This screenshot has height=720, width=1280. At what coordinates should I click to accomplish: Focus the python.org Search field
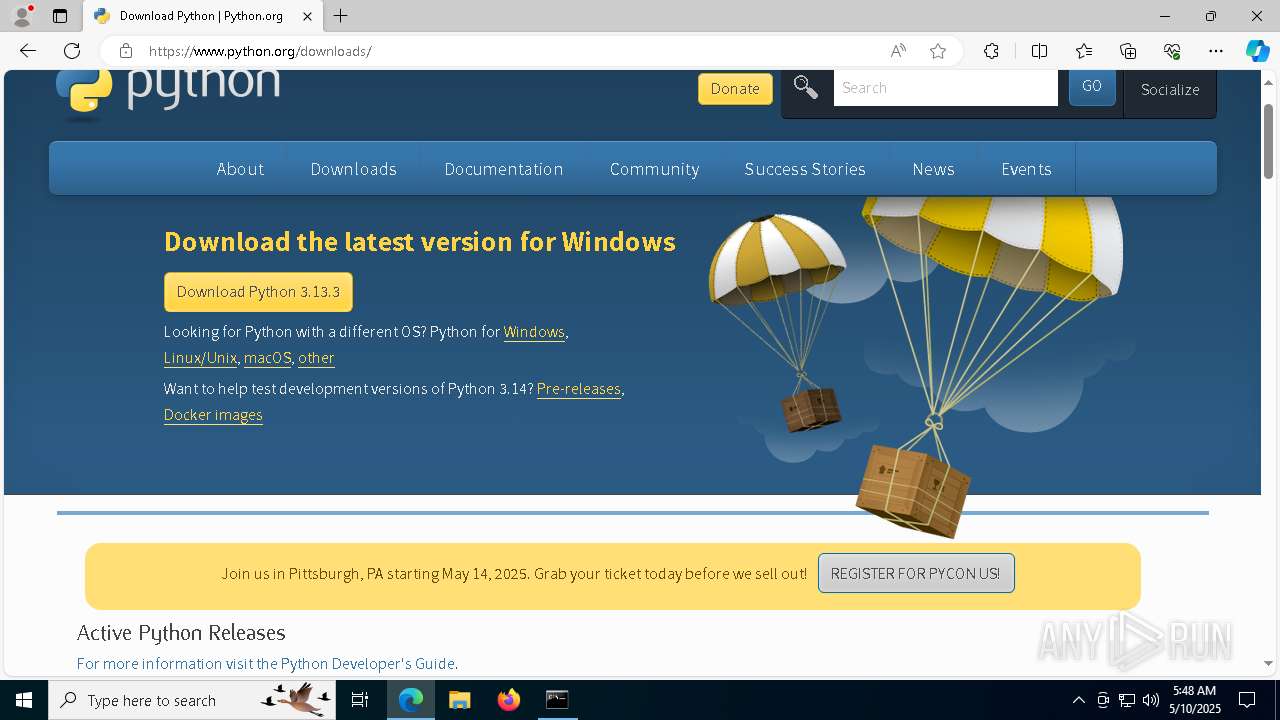(x=945, y=87)
